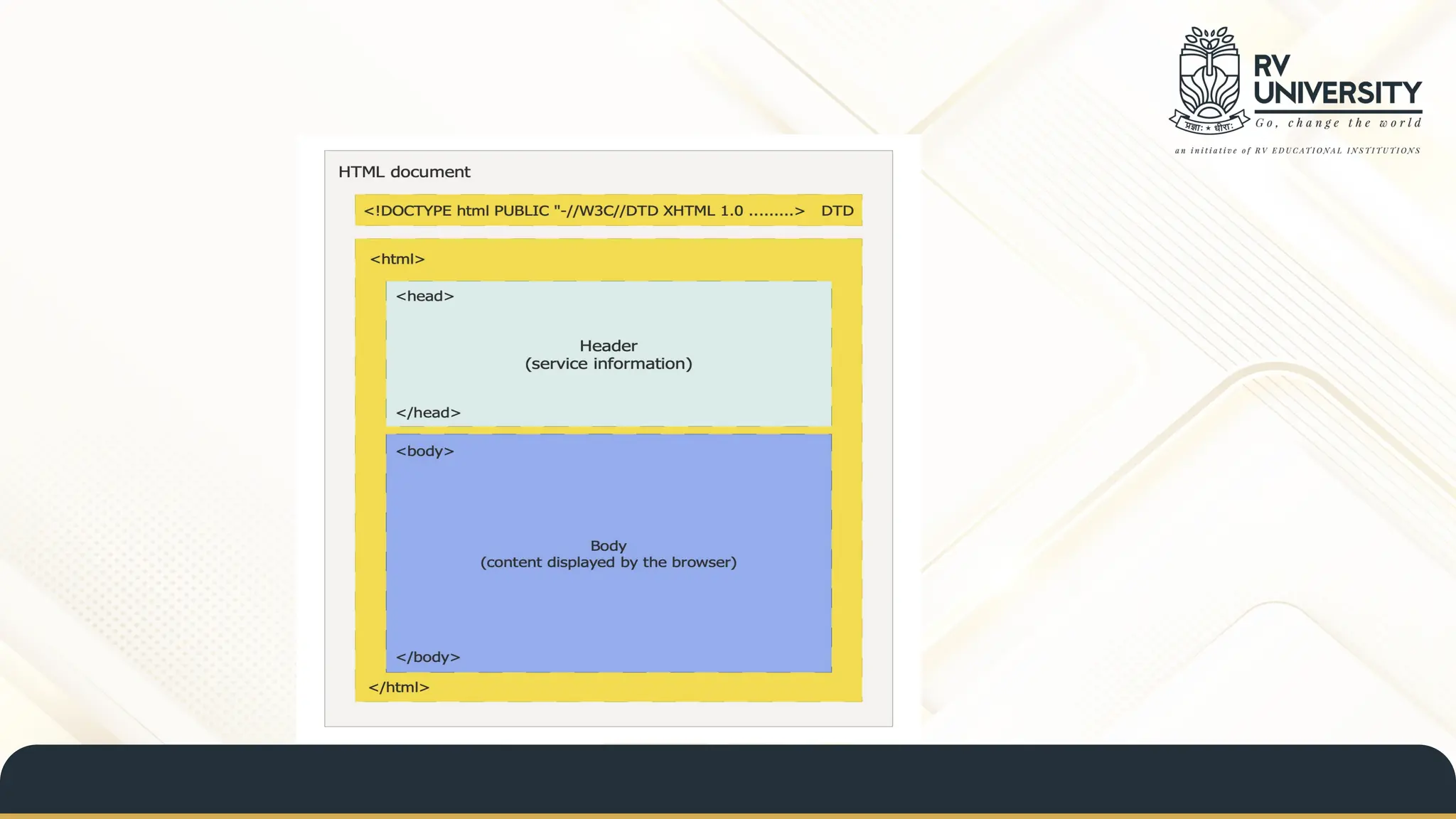Click the opening <html> tag
Viewport: 1456px width, 819px height.
coord(397,259)
